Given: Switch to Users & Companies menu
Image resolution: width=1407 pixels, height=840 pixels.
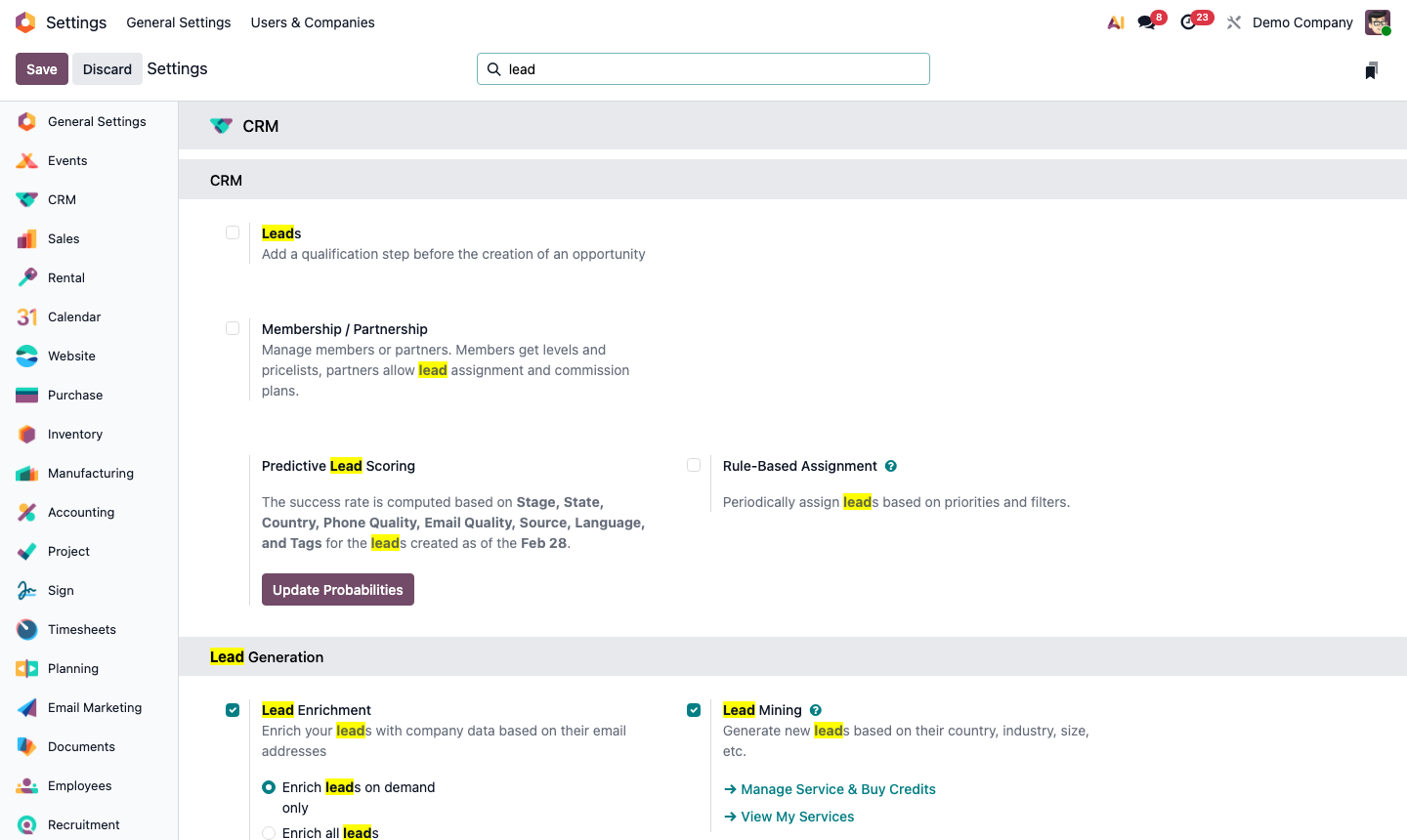Looking at the screenshot, I should (313, 21).
